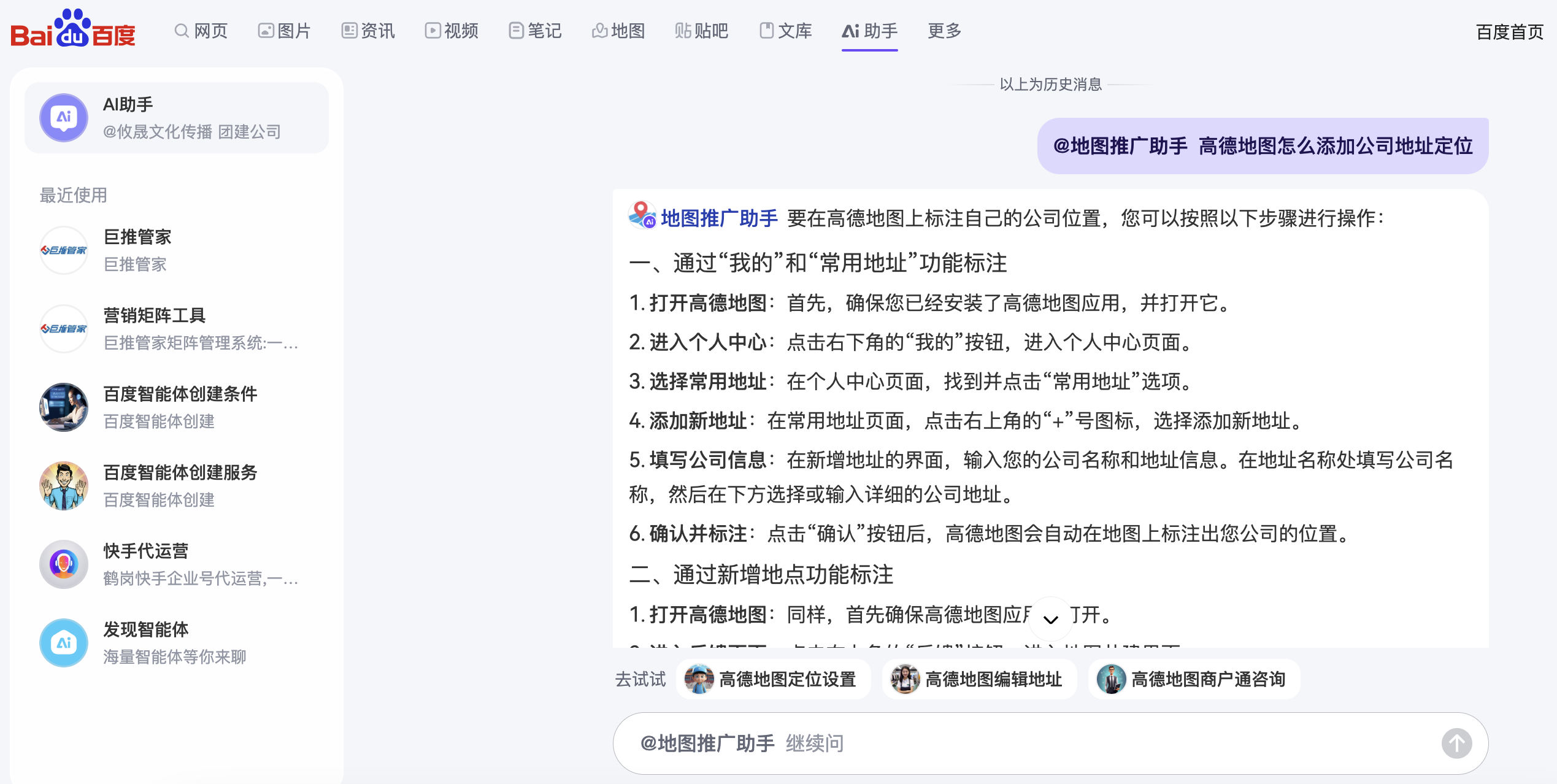Click the 百度智能体创建服务 cartoon avatar

[x=64, y=486]
